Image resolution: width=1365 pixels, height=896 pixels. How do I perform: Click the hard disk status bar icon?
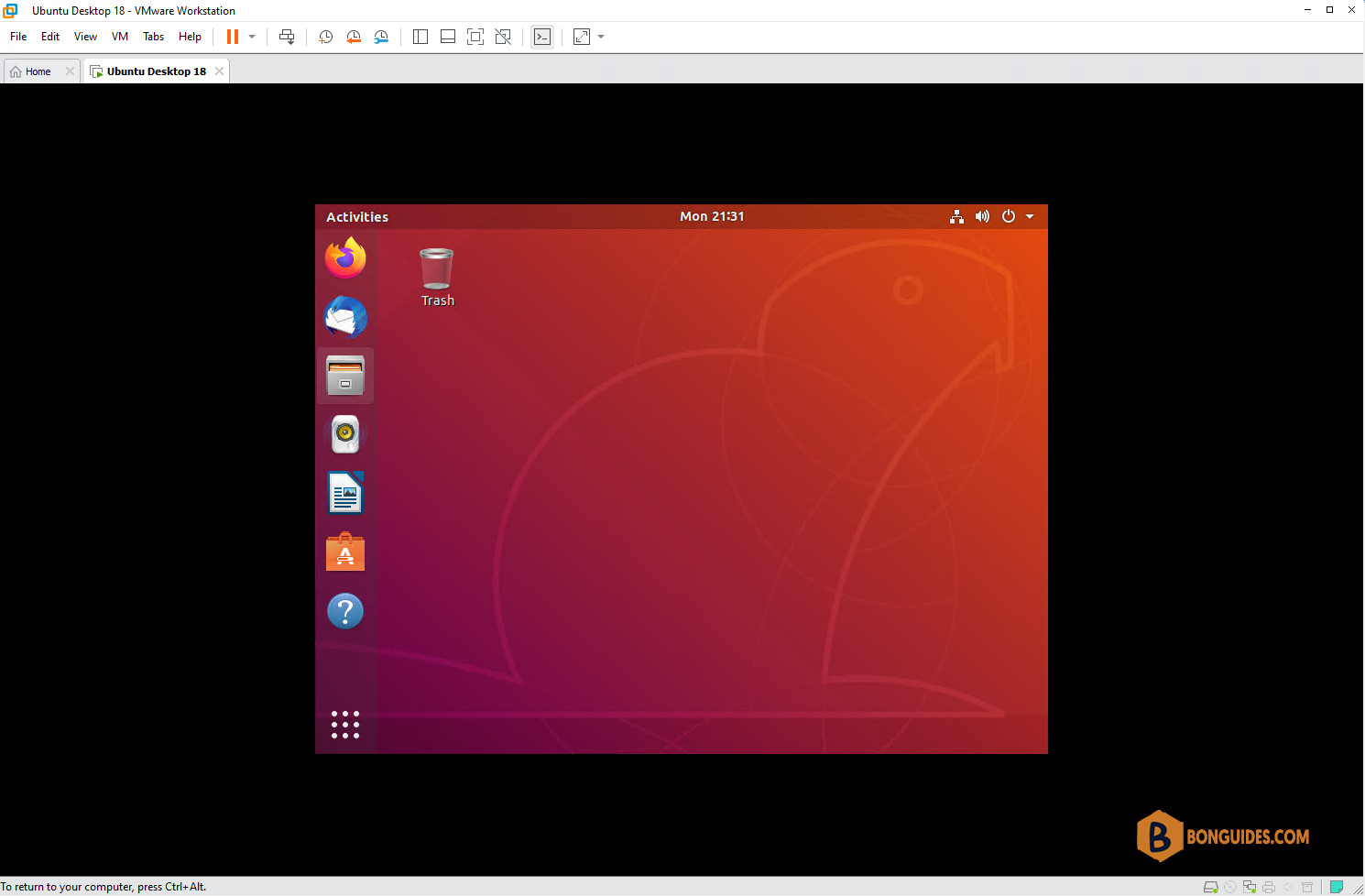point(1210,887)
